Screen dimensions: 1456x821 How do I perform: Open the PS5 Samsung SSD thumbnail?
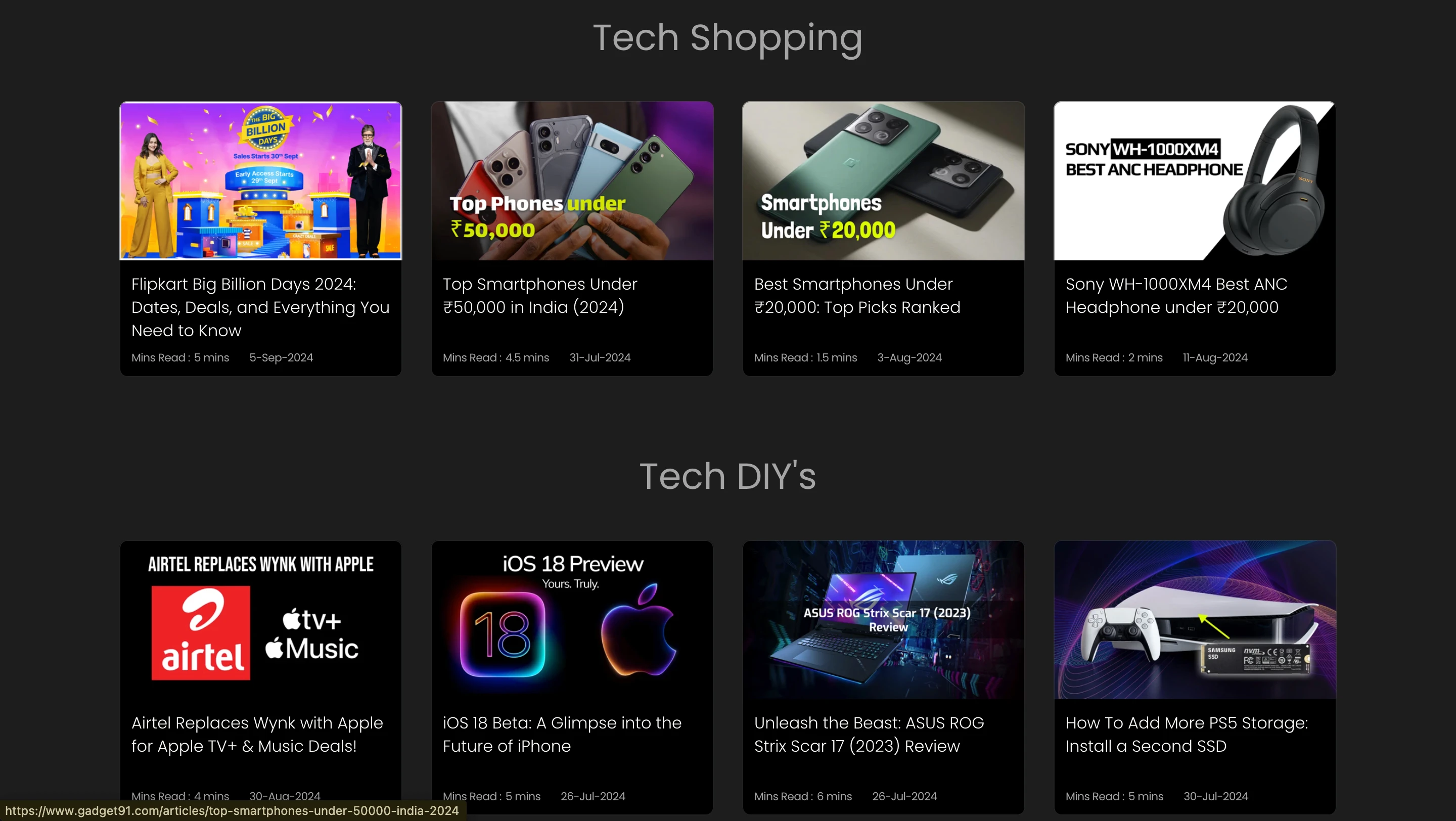pos(1195,620)
